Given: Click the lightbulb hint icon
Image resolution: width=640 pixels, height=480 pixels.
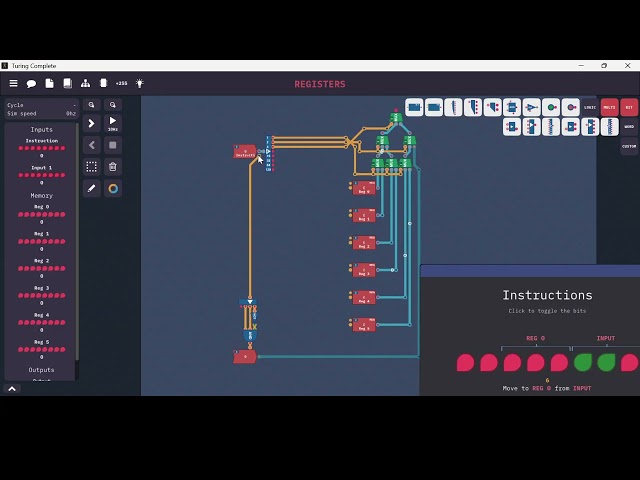Looking at the screenshot, I should pos(140,83).
